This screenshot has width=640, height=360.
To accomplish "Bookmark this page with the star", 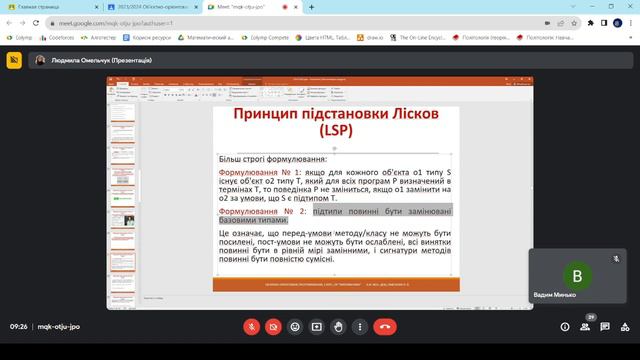I will 574,23.
